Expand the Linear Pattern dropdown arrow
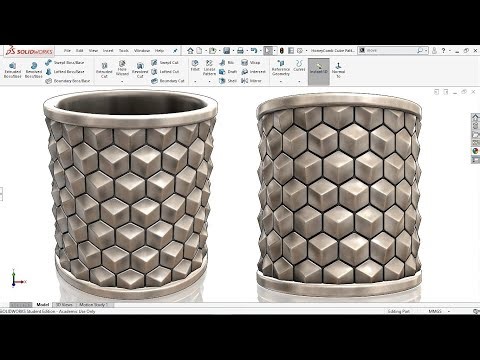The image size is (480, 360). (209, 81)
